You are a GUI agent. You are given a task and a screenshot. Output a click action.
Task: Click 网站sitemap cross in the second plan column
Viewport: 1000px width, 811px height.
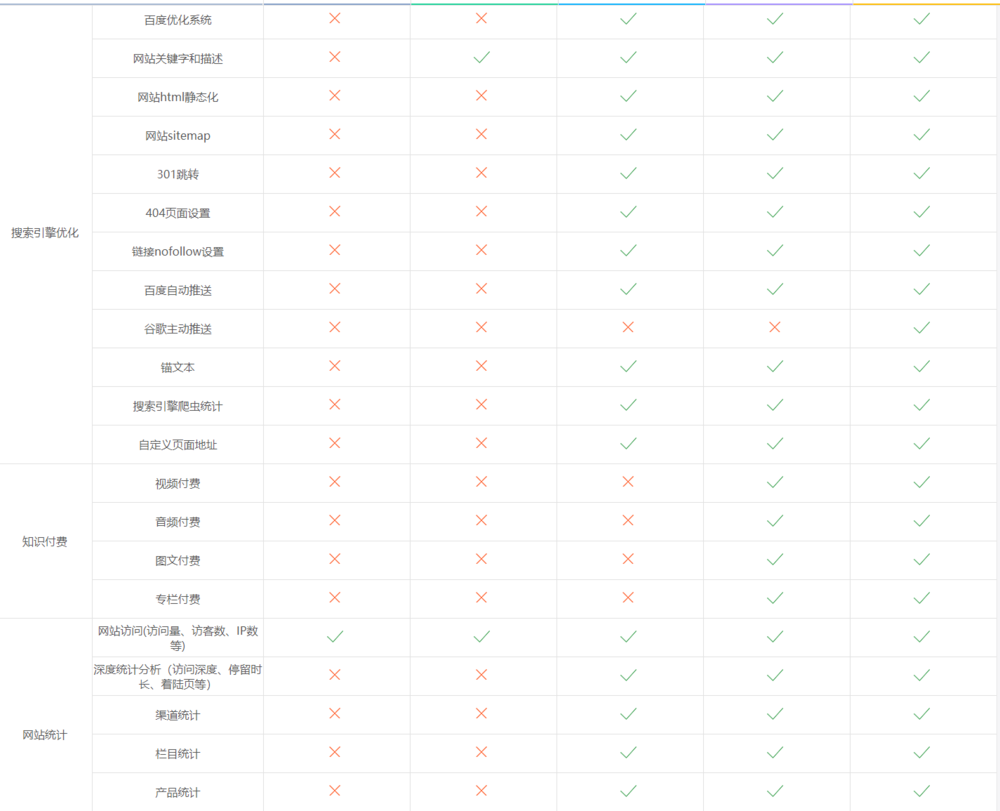coord(482,134)
